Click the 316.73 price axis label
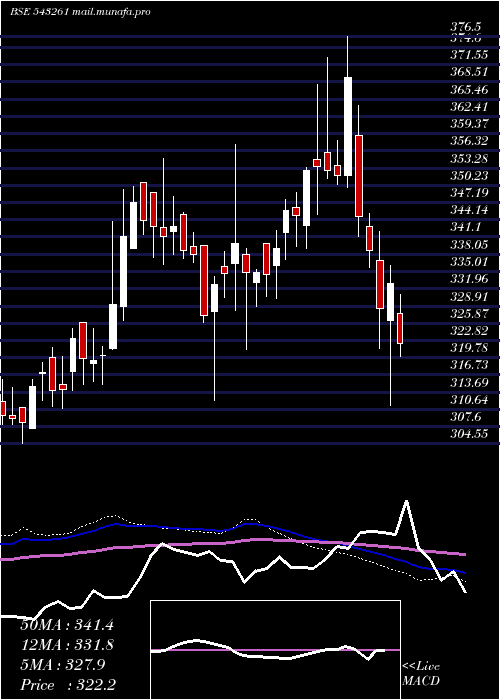The height and width of the screenshot is (700, 500). click(x=469, y=365)
